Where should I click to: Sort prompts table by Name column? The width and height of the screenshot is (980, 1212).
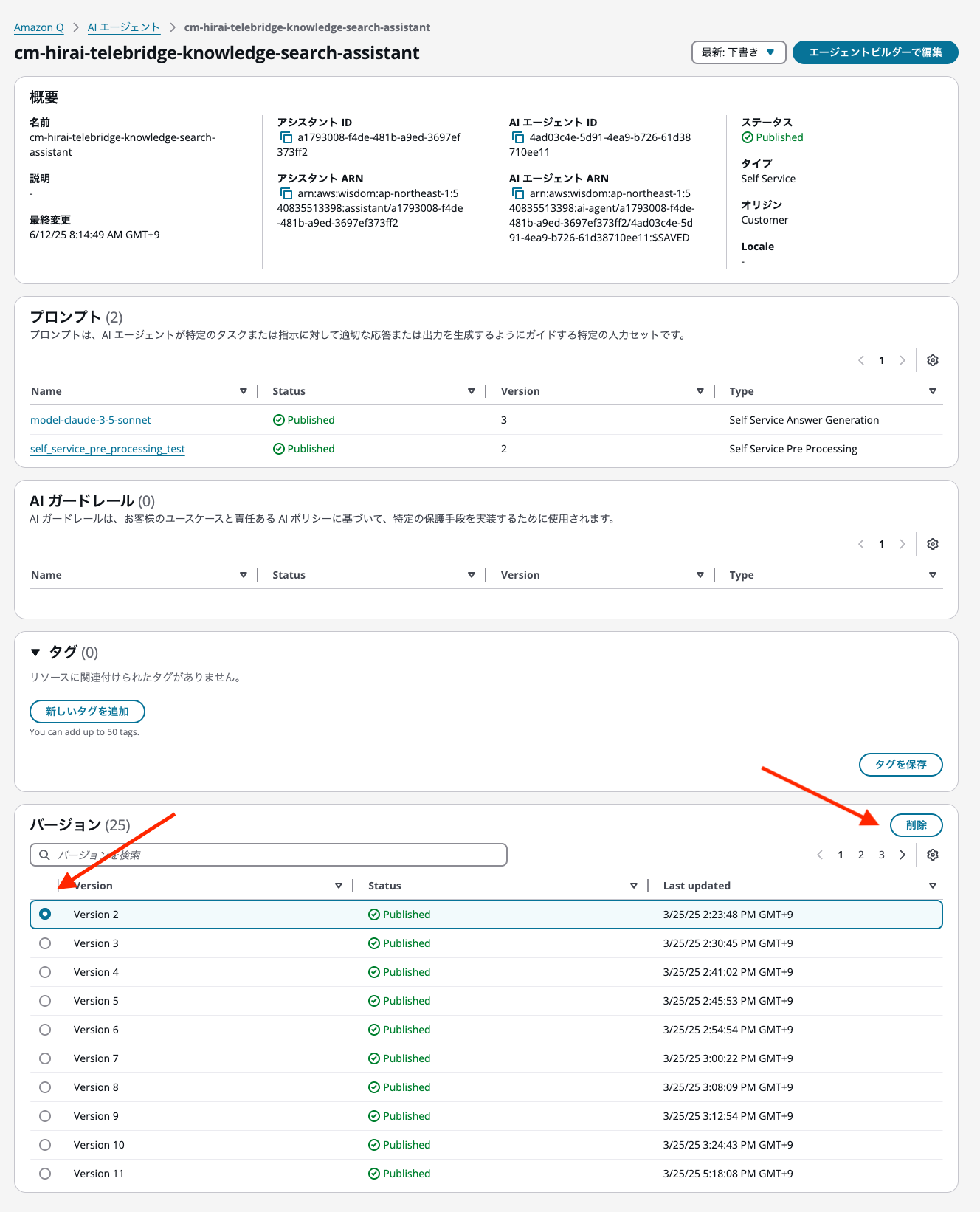pyautogui.click(x=244, y=391)
